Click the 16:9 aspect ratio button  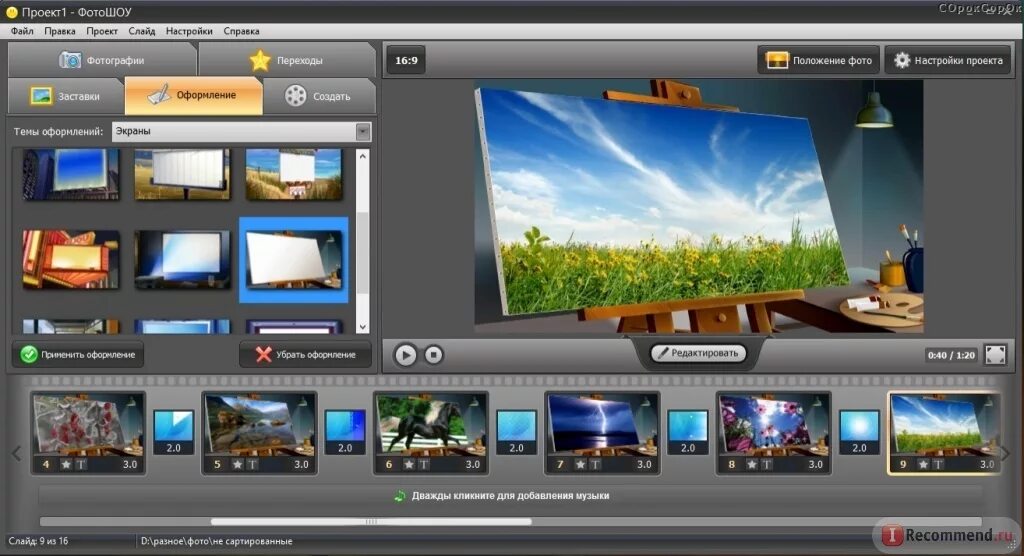[406, 61]
